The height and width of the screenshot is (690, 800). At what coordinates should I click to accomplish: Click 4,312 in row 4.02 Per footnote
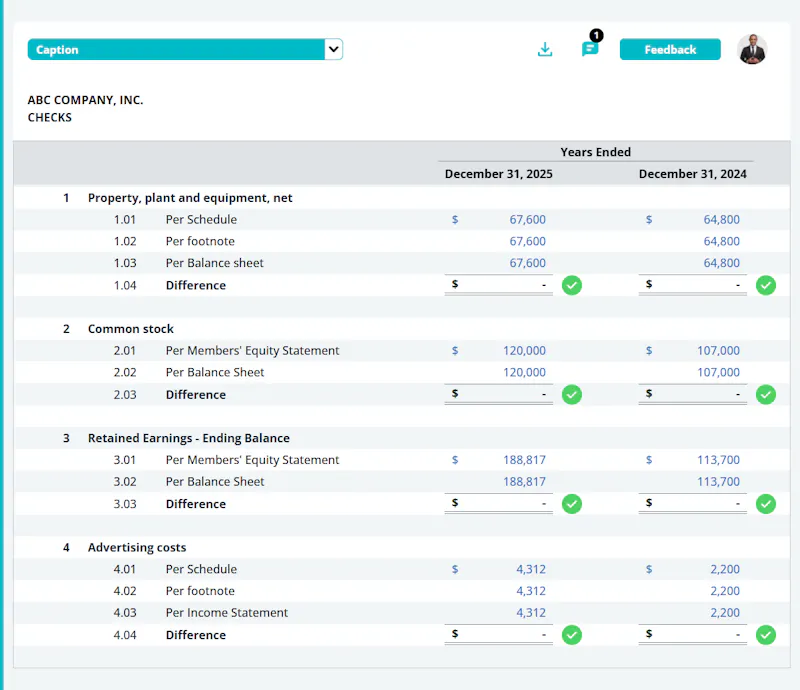(531, 591)
